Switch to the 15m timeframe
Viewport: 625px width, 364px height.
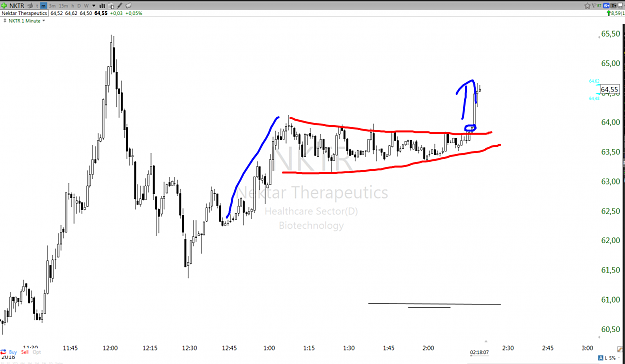(x=63, y=6)
